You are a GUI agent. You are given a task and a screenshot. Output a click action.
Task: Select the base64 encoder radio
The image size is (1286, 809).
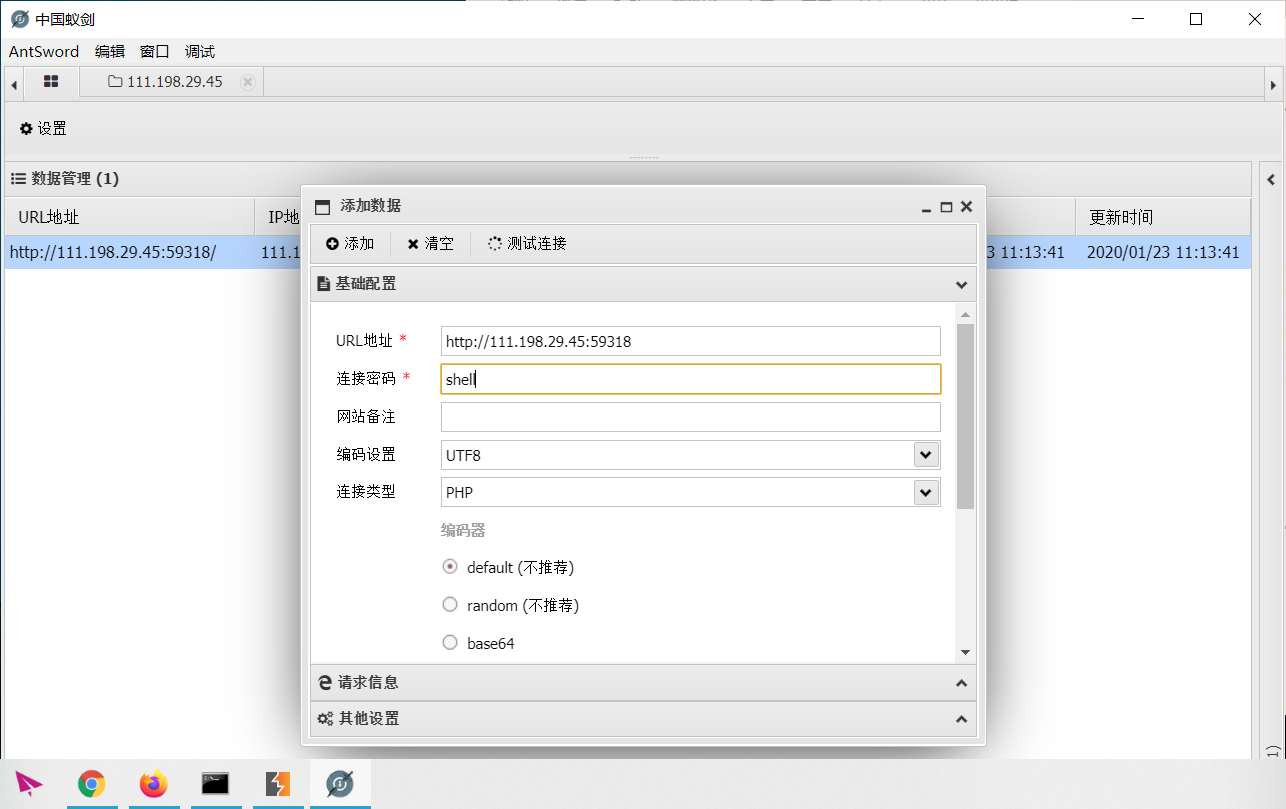click(450, 643)
